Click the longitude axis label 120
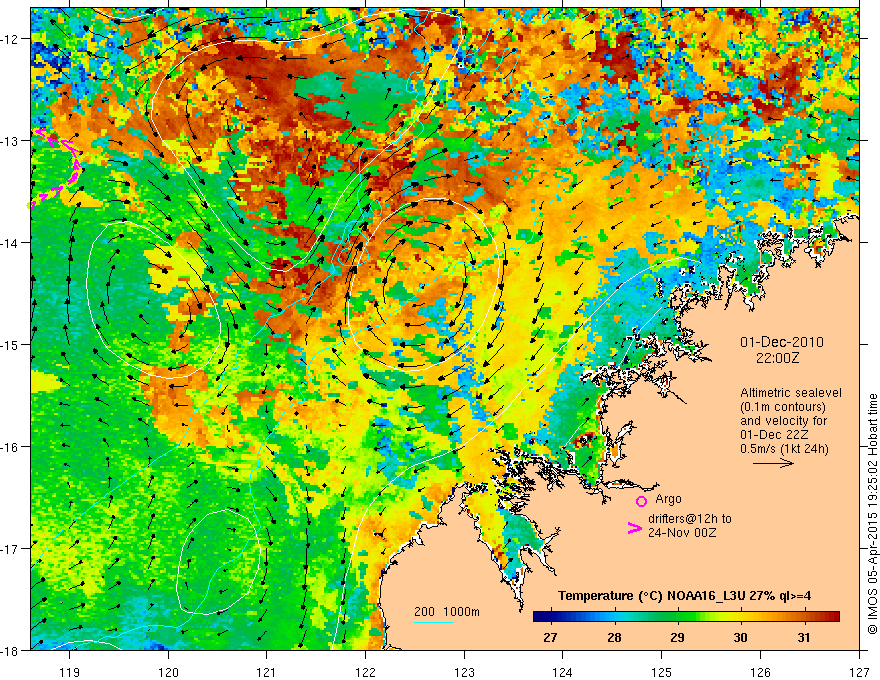The image size is (880, 680). pyautogui.click(x=168, y=672)
